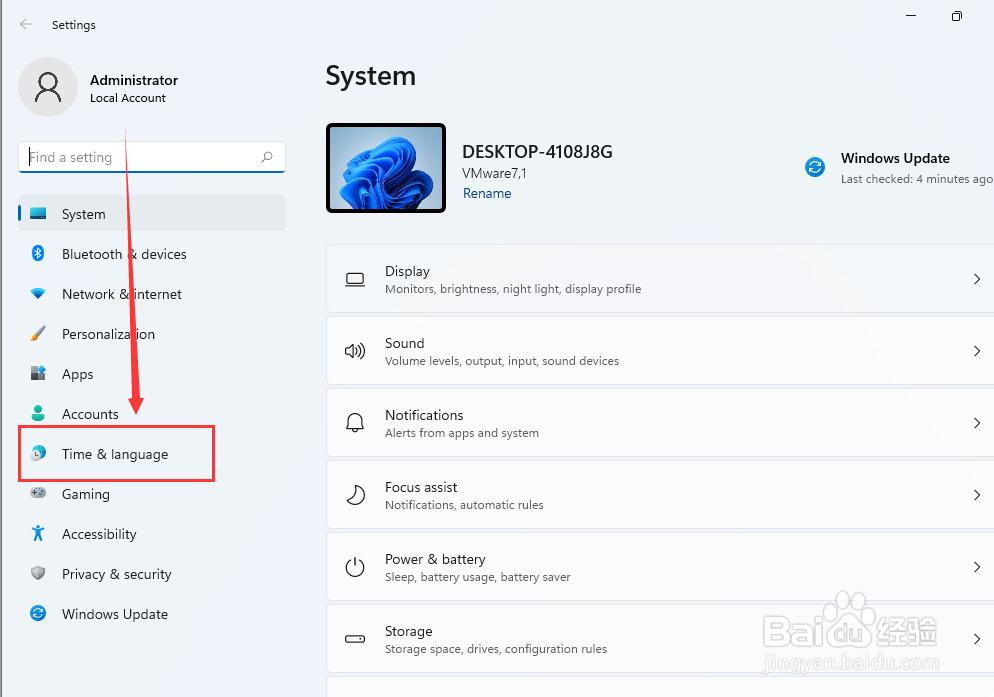Click the Accounts person icon
This screenshot has height=697, width=994.
(38, 413)
